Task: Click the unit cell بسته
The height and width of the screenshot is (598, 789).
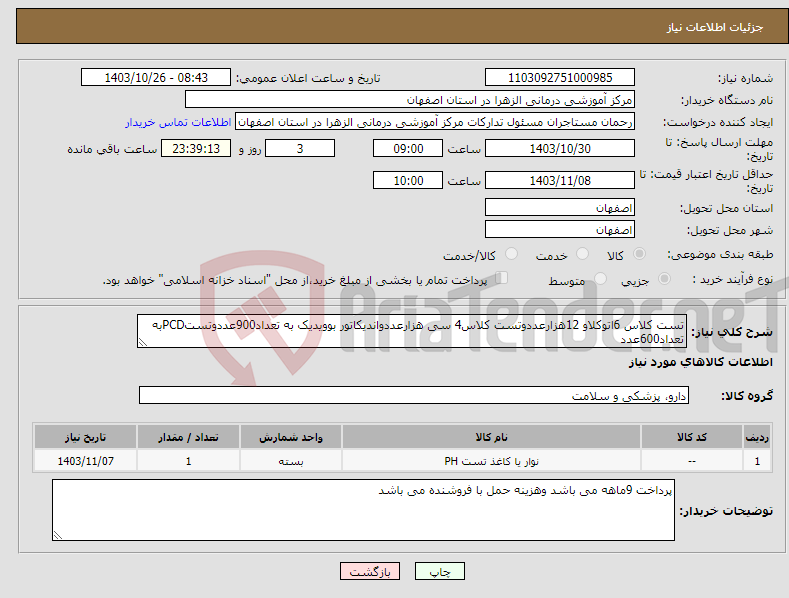Action: [x=291, y=461]
